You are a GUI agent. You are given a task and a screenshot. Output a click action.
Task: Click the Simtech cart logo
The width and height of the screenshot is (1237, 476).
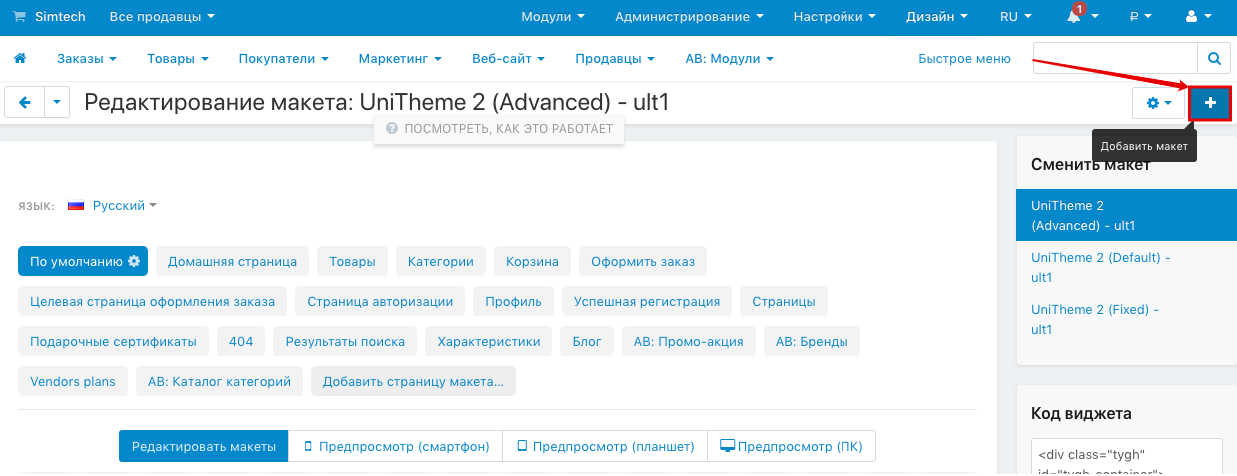click(x=49, y=17)
